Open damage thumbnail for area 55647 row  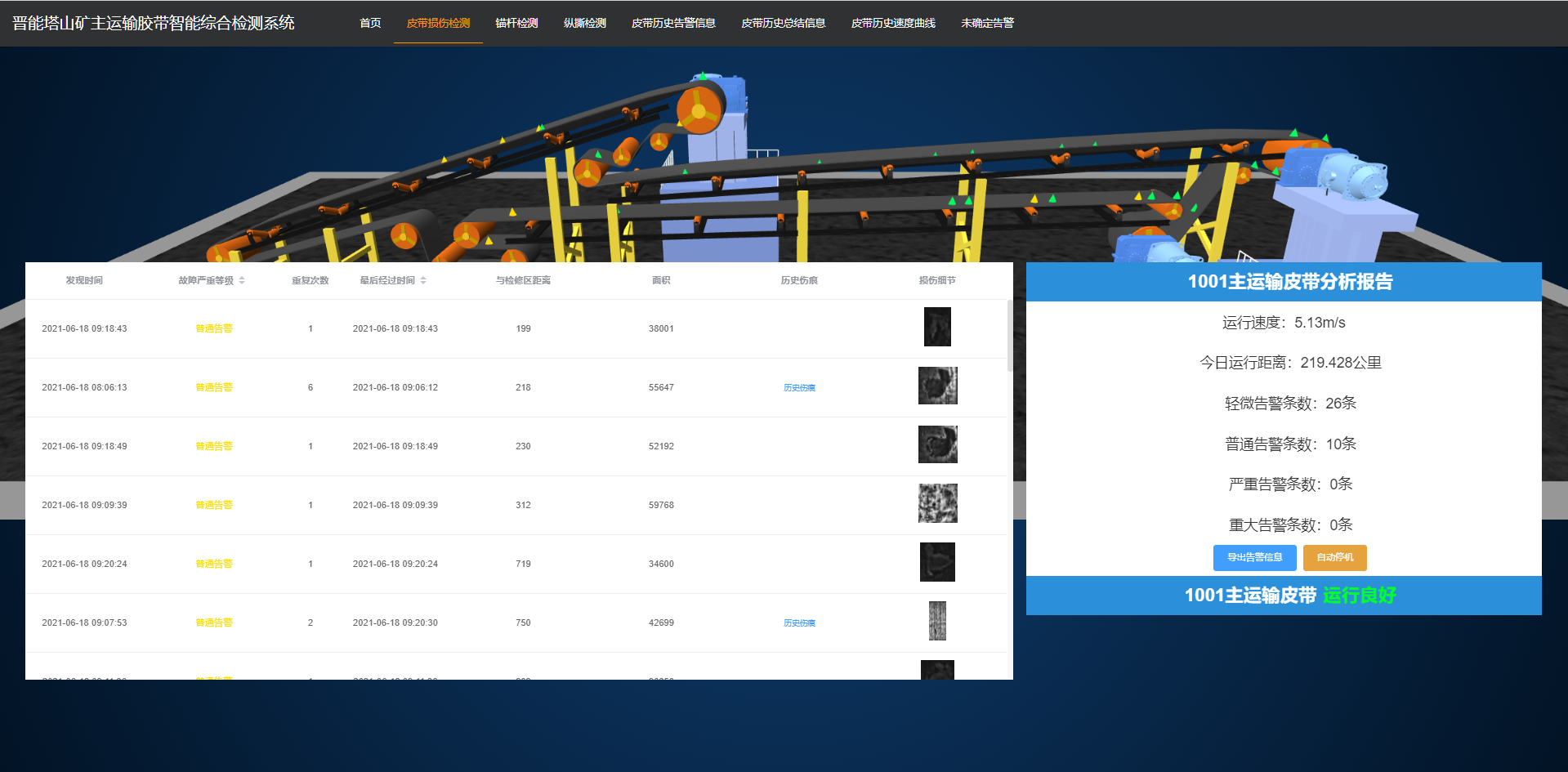pyautogui.click(x=937, y=386)
